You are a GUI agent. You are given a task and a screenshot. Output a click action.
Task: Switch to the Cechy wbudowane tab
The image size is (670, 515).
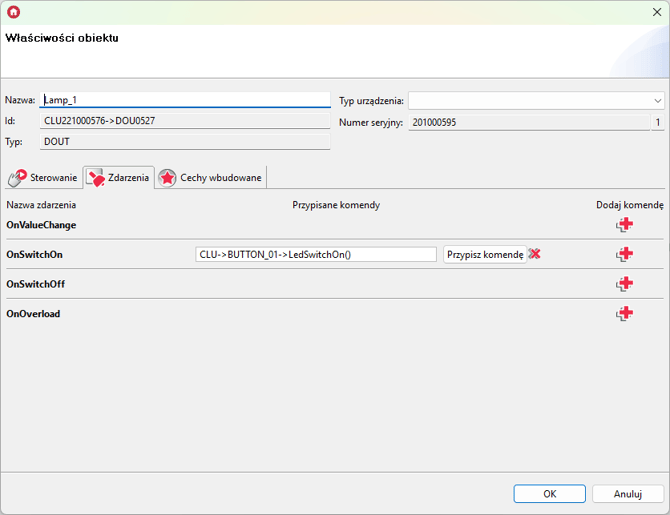tap(211, 178)
